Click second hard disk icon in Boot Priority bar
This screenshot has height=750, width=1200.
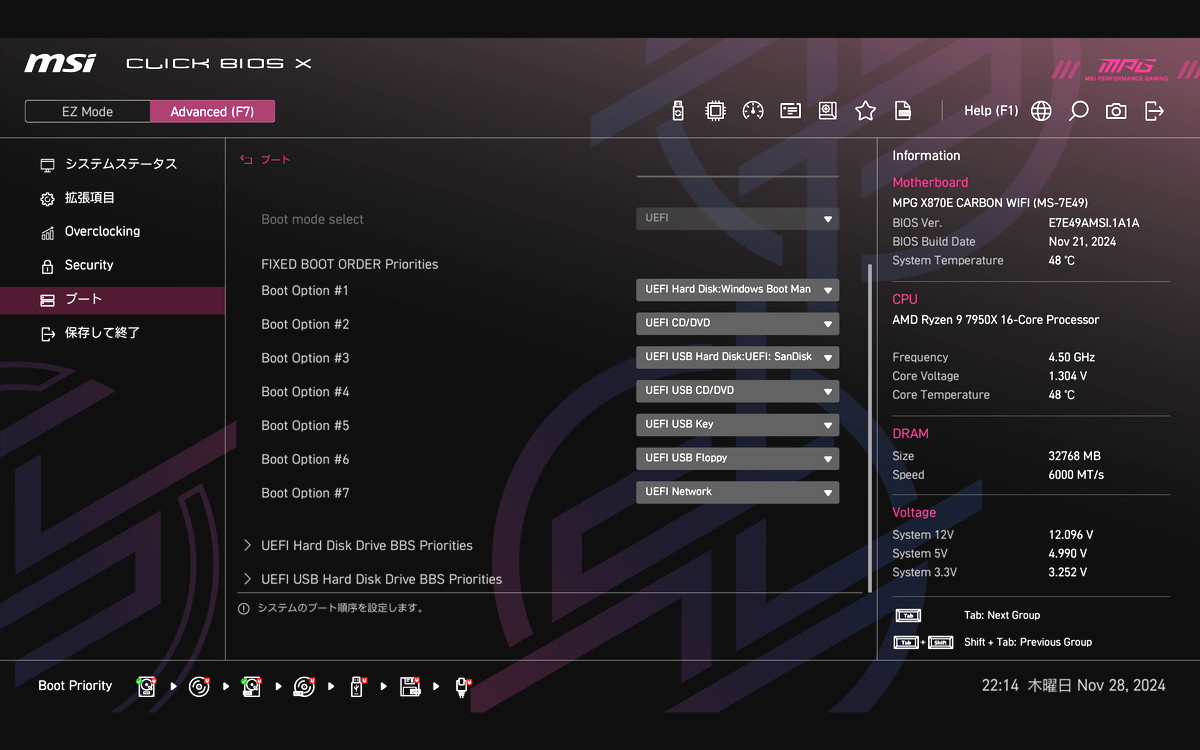click(251, 686)
